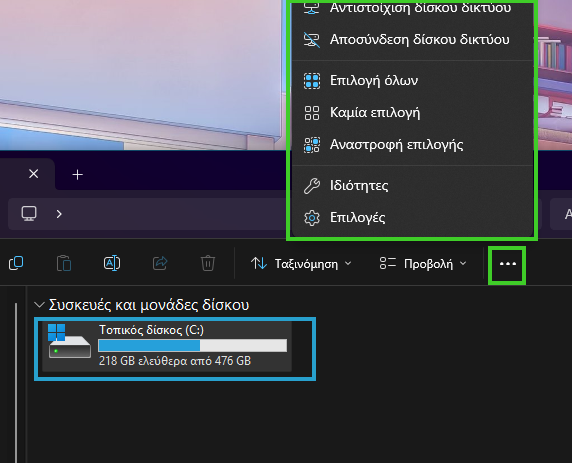This screenshot has width=572, height=463.
Task: Click the Windows drive icon of Τοπικός δίσκος (C:)
Action: [70, 342]
